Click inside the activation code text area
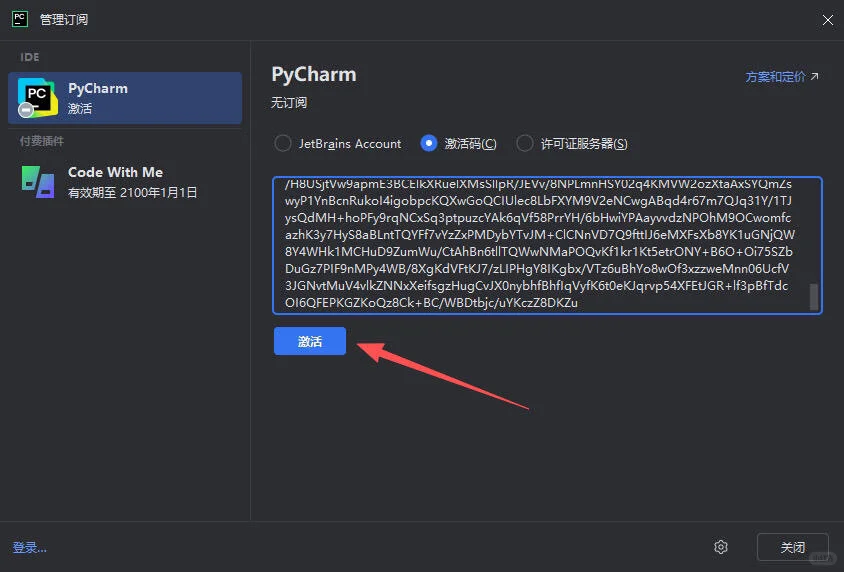This screenshot has height=572, width=844. tap(547, 245)
